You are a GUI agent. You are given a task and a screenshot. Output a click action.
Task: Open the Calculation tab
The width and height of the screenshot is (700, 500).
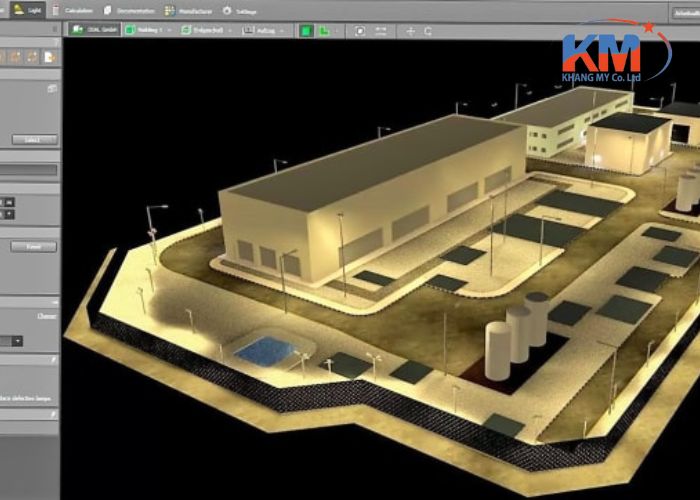point(72,10)
